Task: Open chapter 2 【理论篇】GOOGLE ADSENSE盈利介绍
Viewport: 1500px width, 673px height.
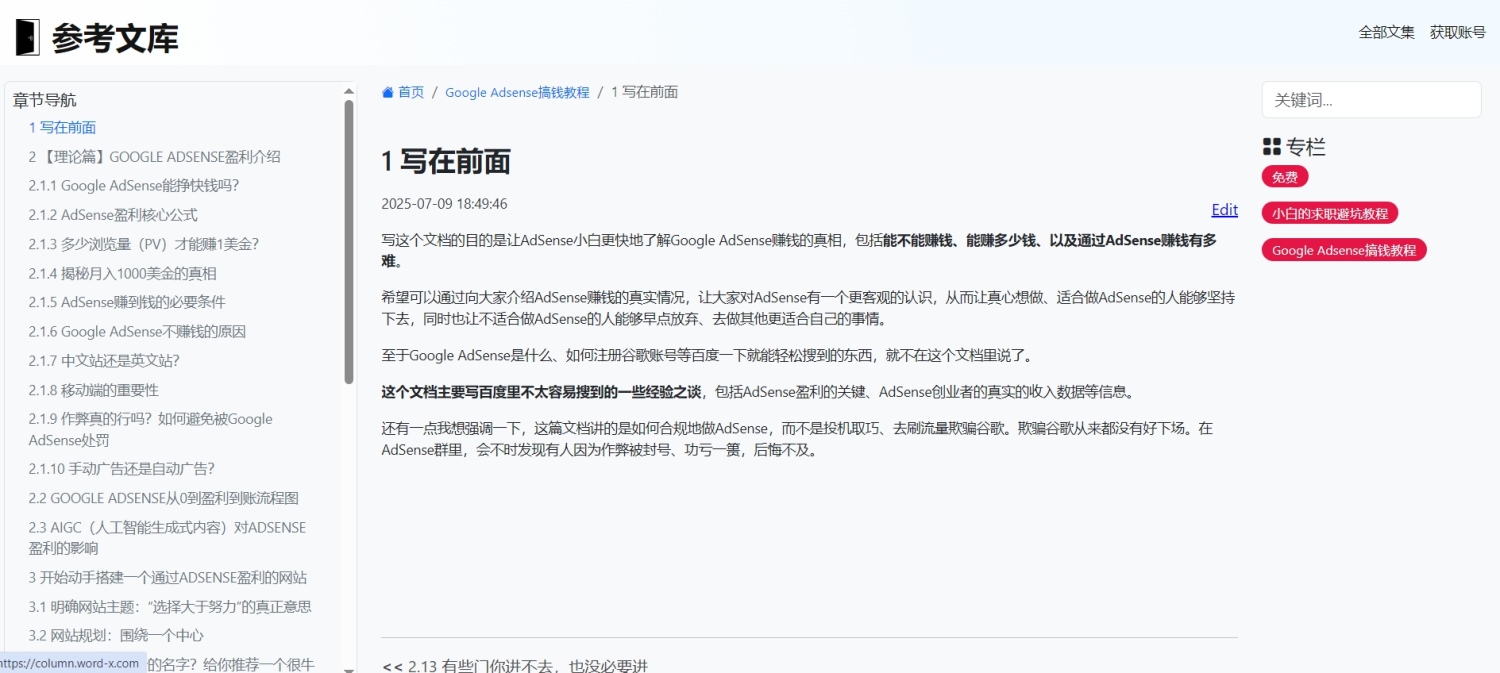Action: [x=154, y=157]
